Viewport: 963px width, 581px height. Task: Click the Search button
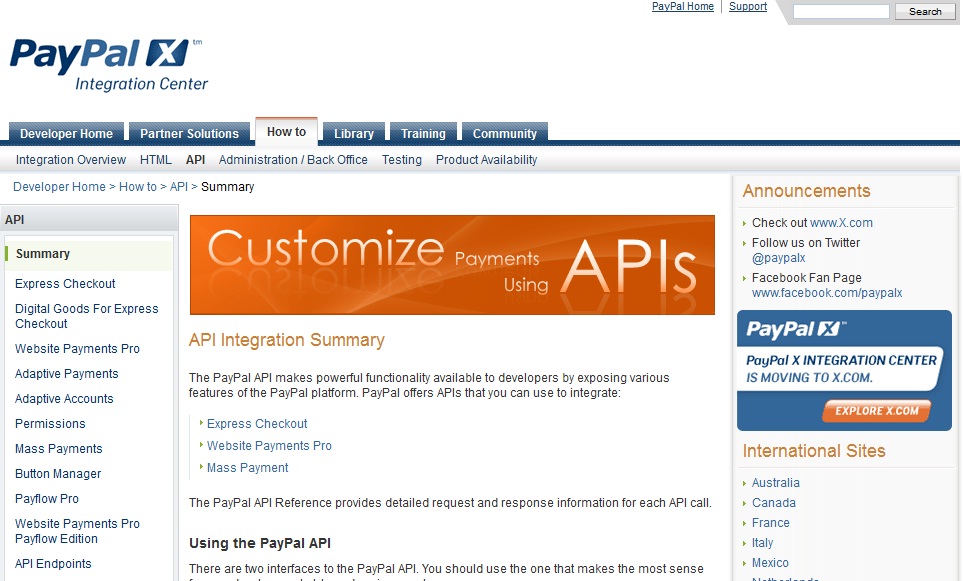pyautogui.click(x=925, y=12)
